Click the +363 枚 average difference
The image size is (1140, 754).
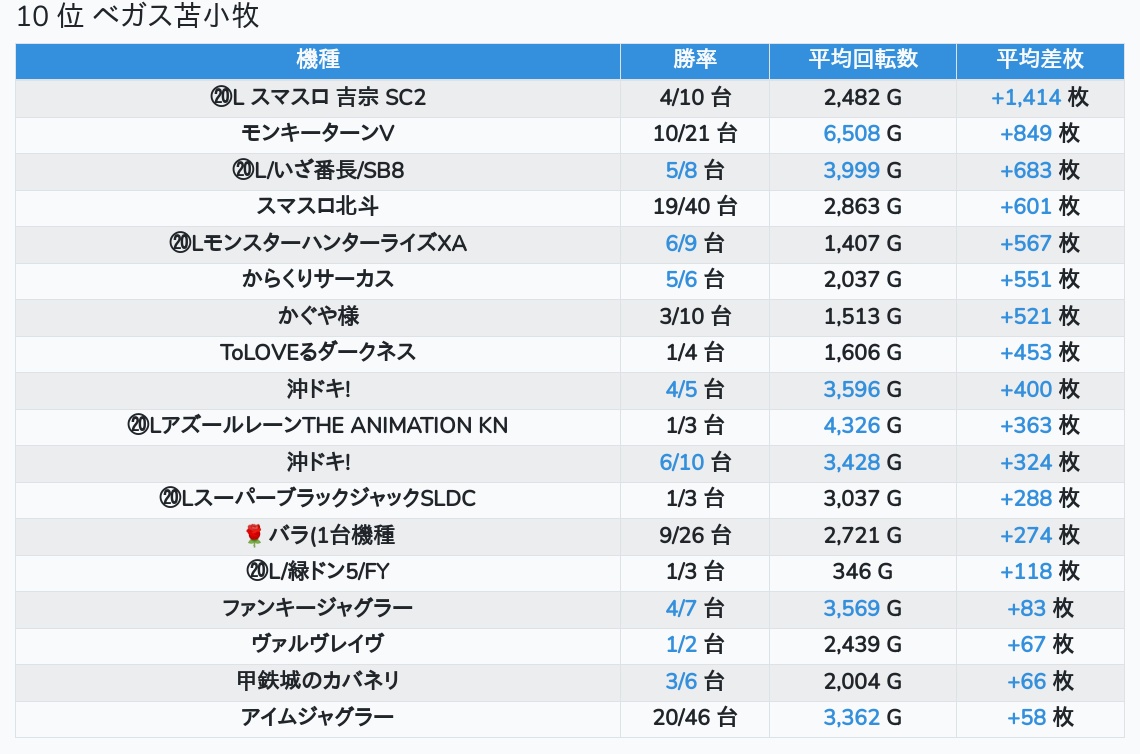click(1040, 425)
